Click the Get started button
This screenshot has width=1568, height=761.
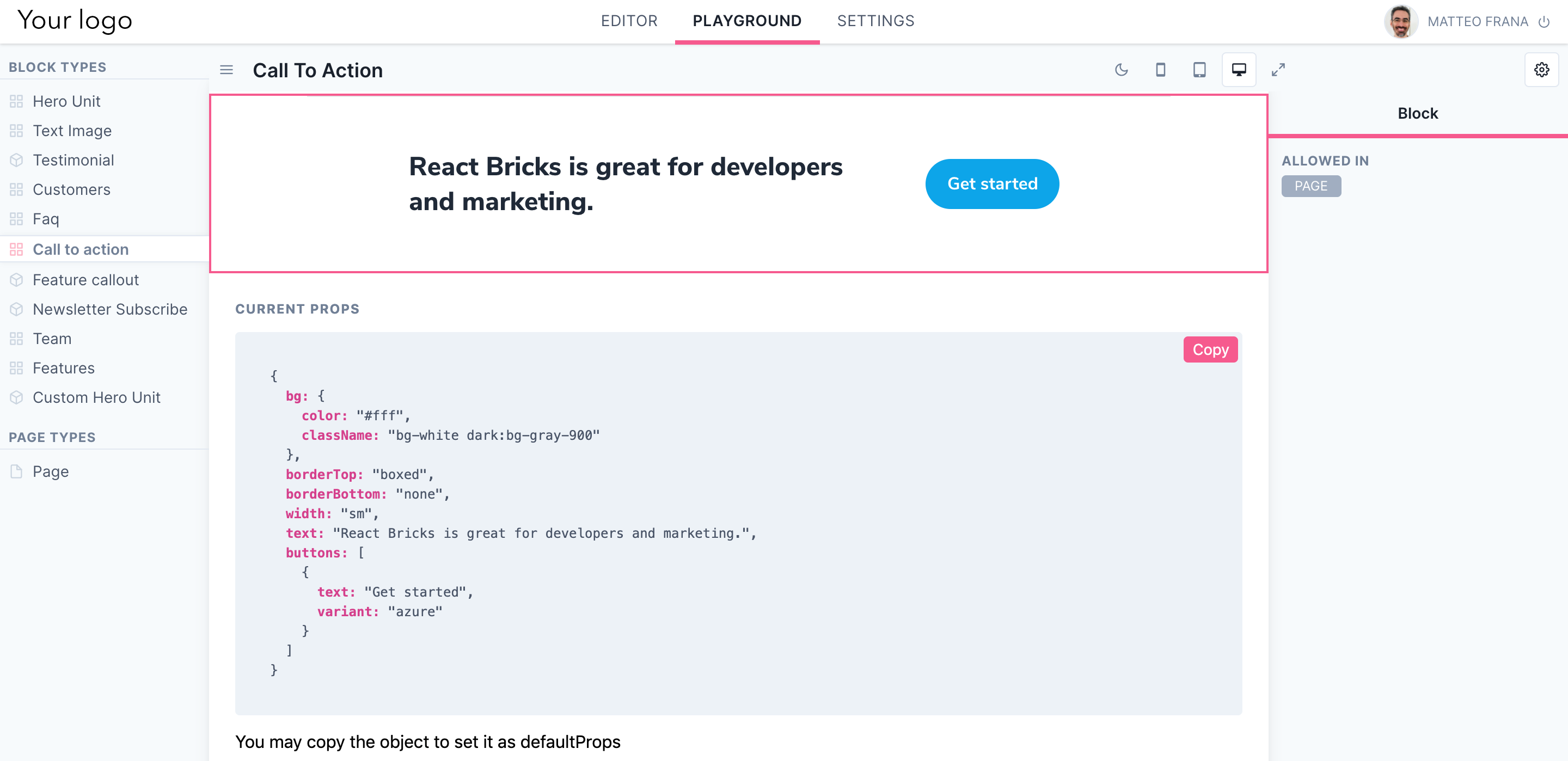pos(992,184)
